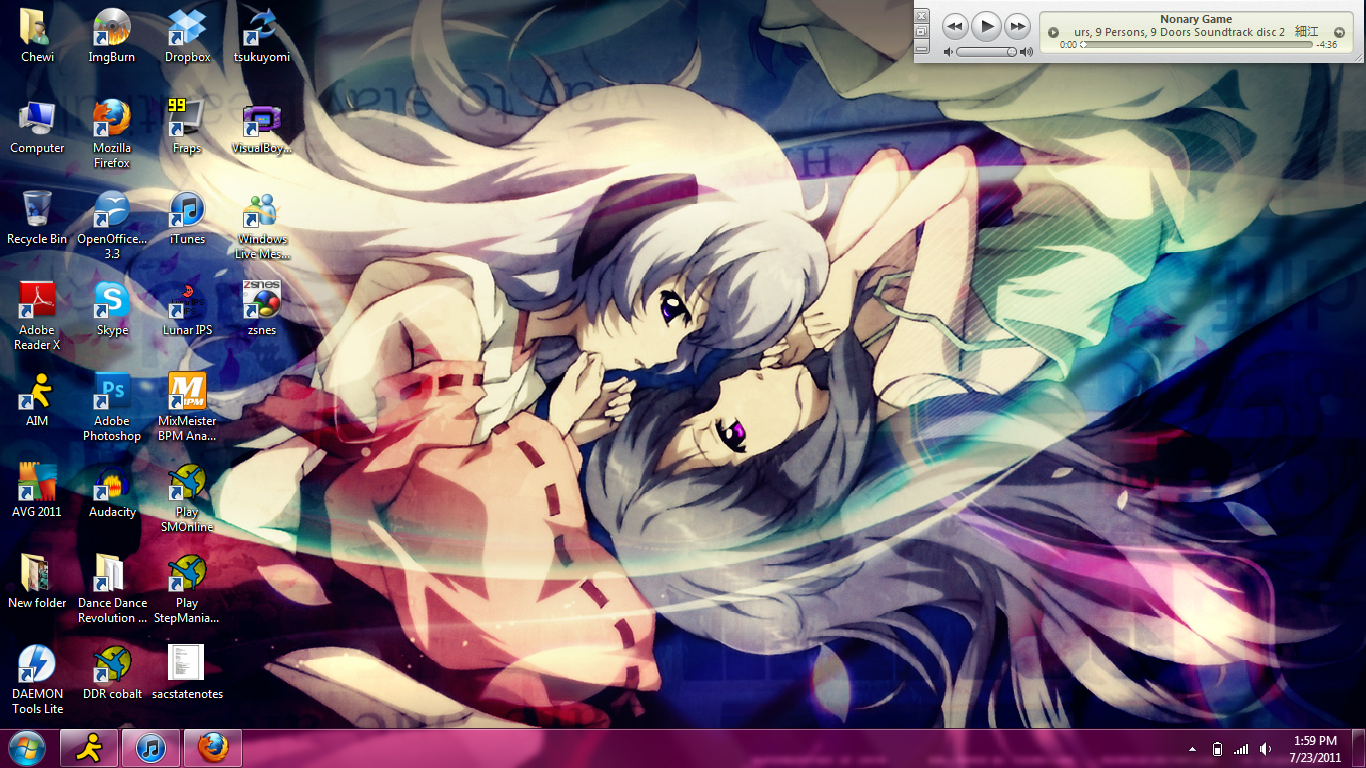Select the Audacity desktop shortcut
Screen dimensions: 1366x768
(x=112, y=491)
